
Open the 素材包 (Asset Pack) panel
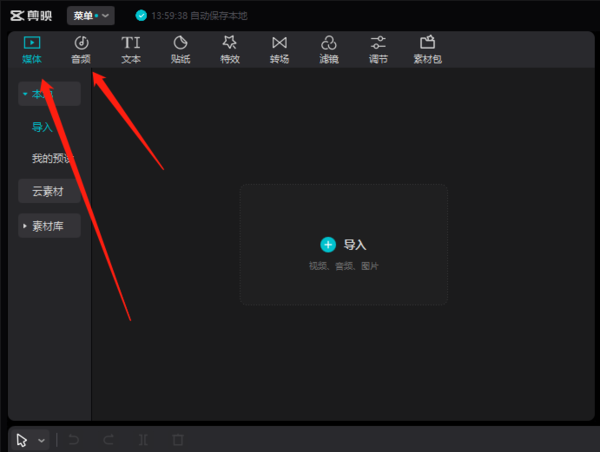pos(427,49)
